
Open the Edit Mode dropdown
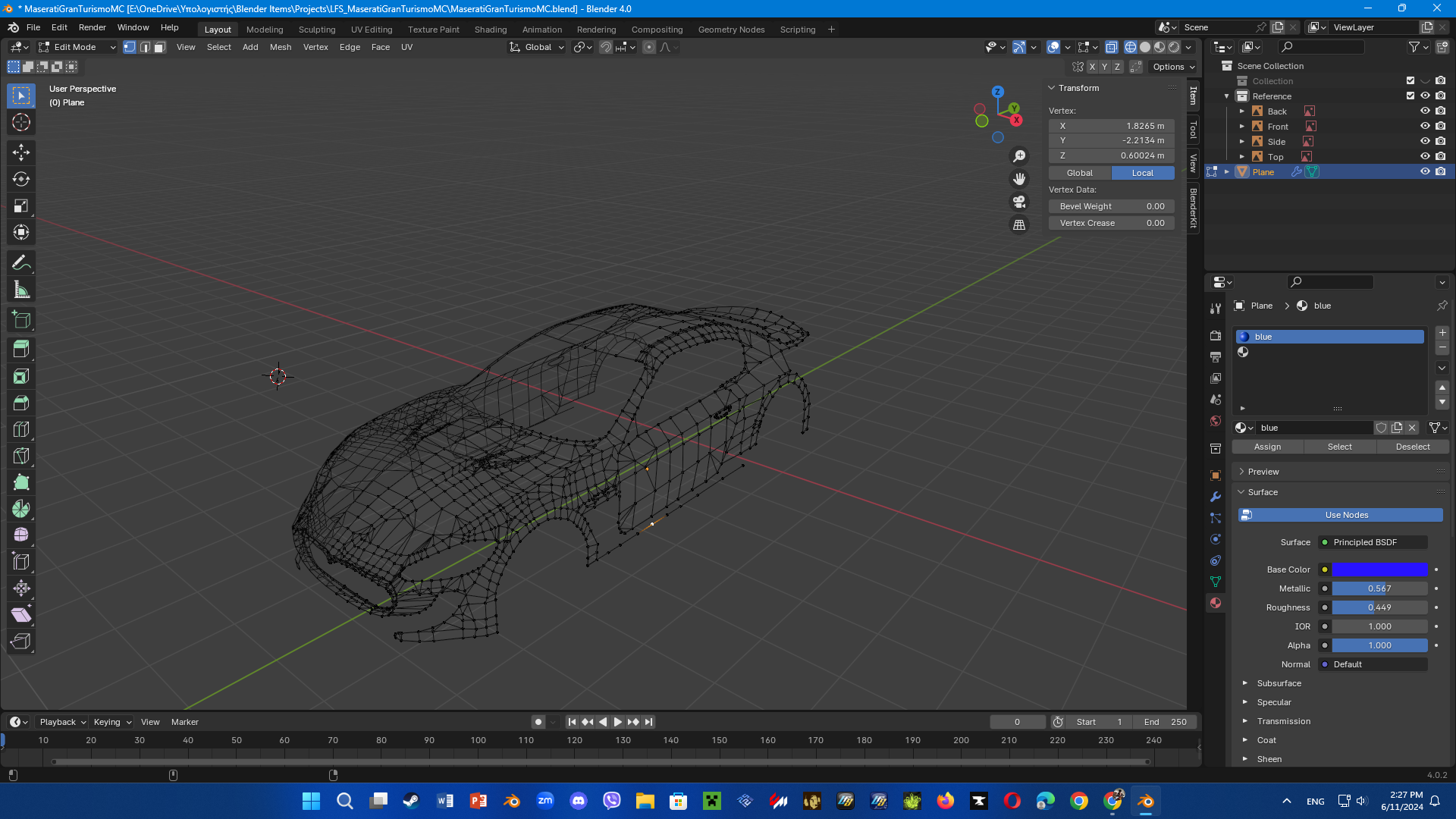tap(77, 47)
